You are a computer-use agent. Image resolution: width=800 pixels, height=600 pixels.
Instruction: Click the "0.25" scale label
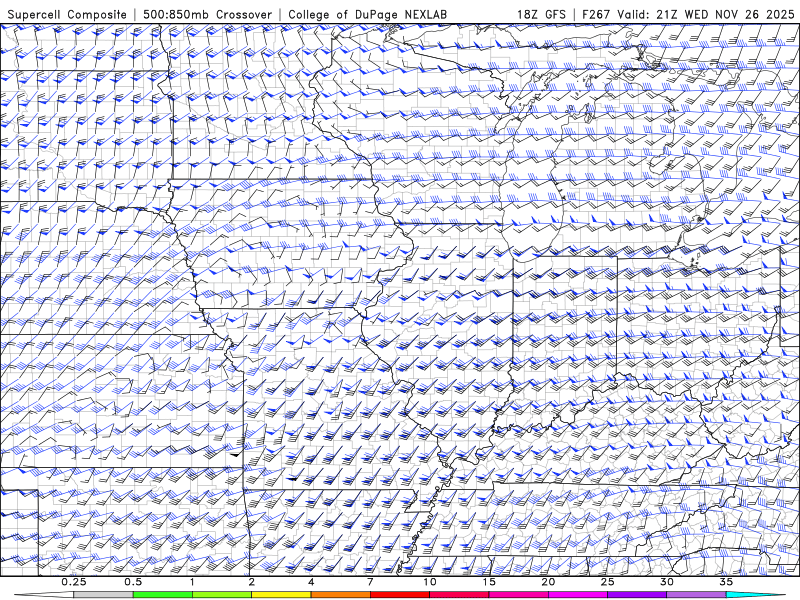click(x=74, y=582)
